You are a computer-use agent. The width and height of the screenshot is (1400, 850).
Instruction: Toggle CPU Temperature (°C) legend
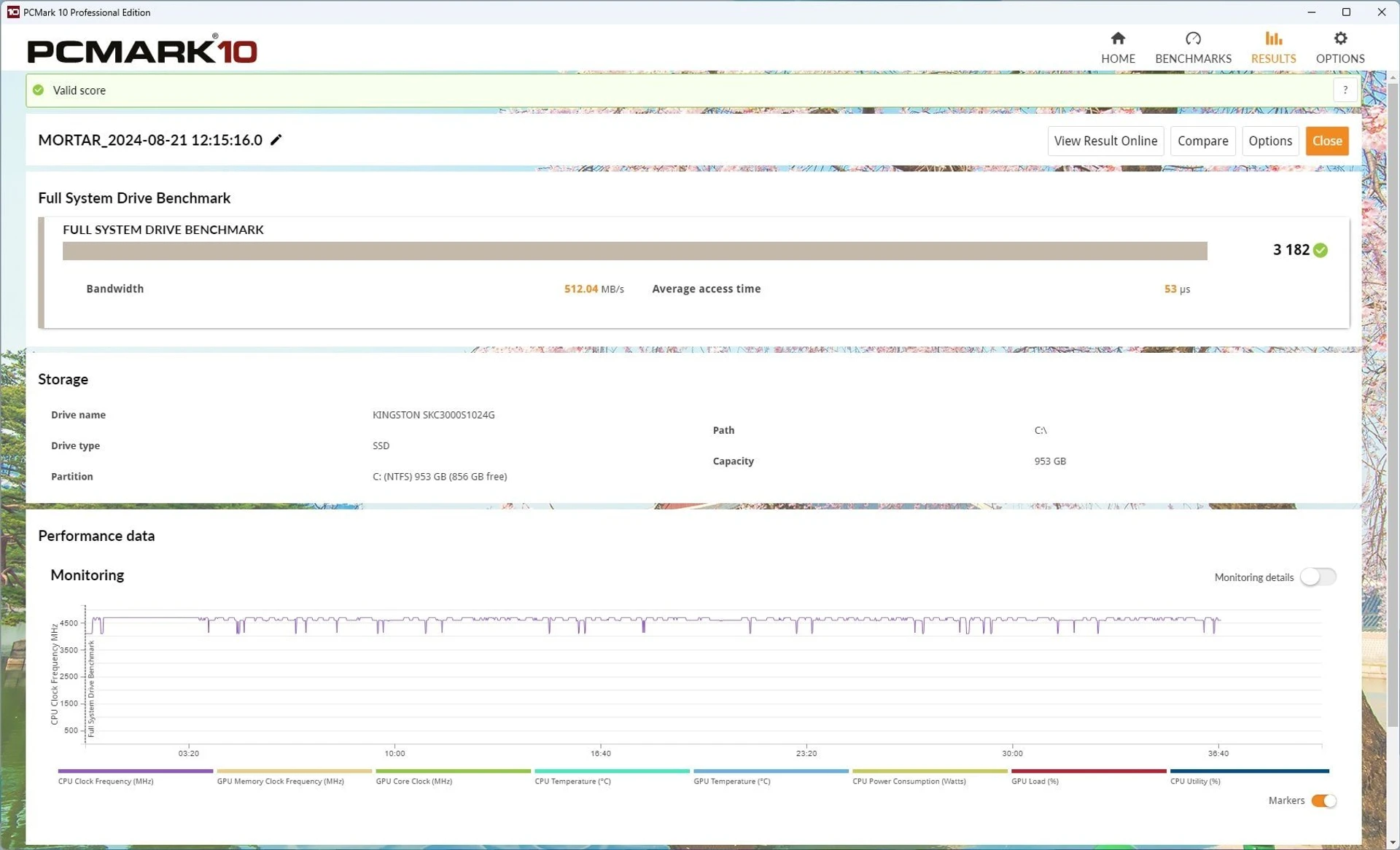pos(612,776)
